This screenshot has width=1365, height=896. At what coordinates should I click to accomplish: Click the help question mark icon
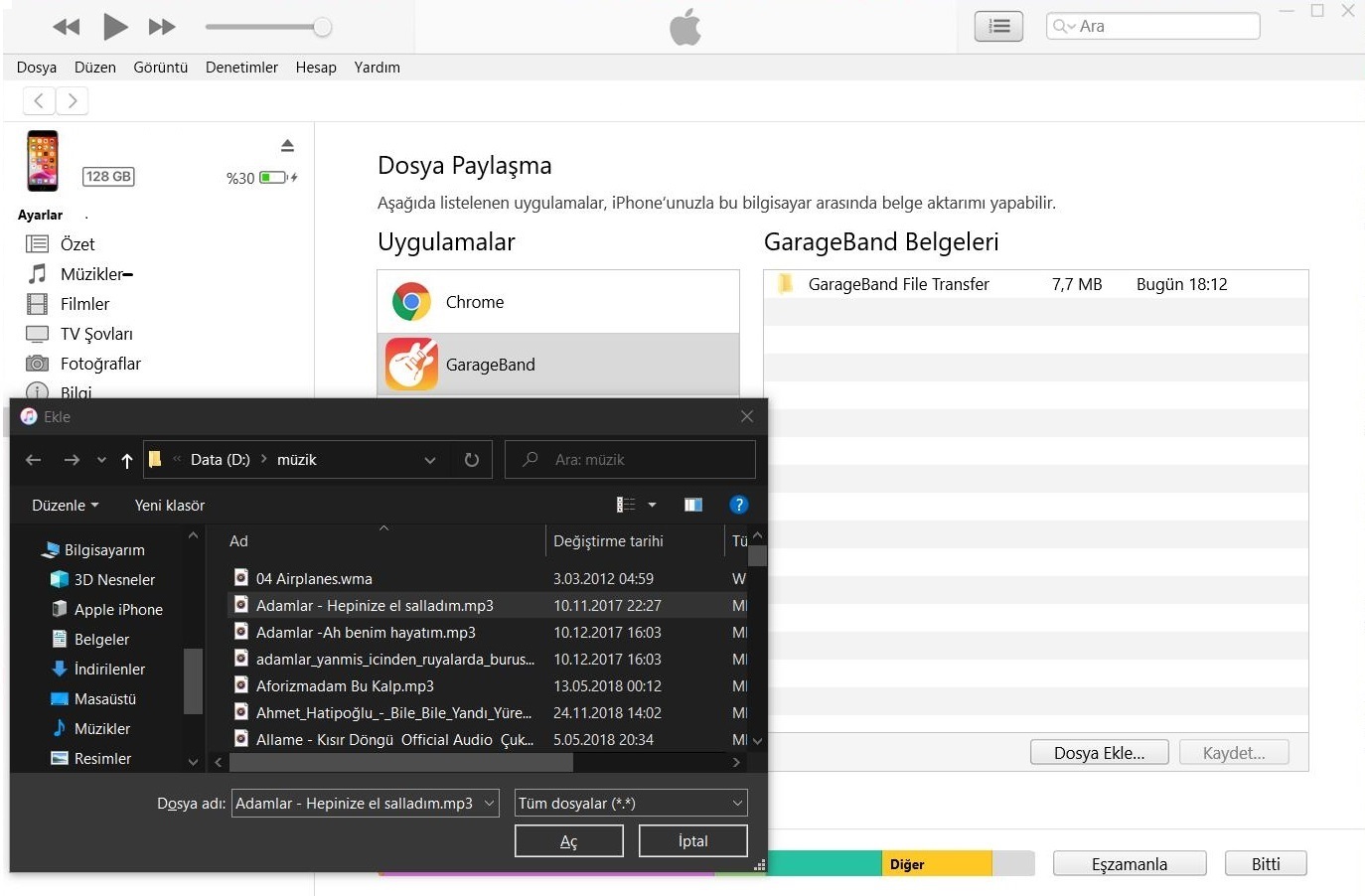coord(738,505)
